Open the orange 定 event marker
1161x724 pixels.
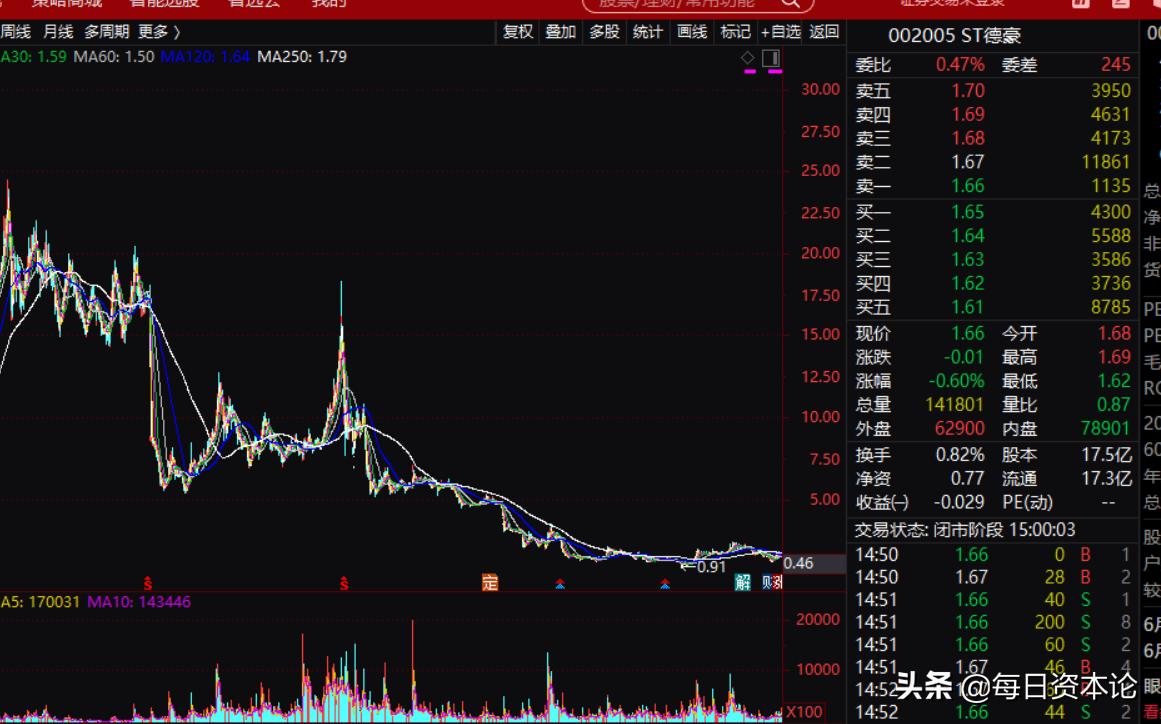[489, 582]
